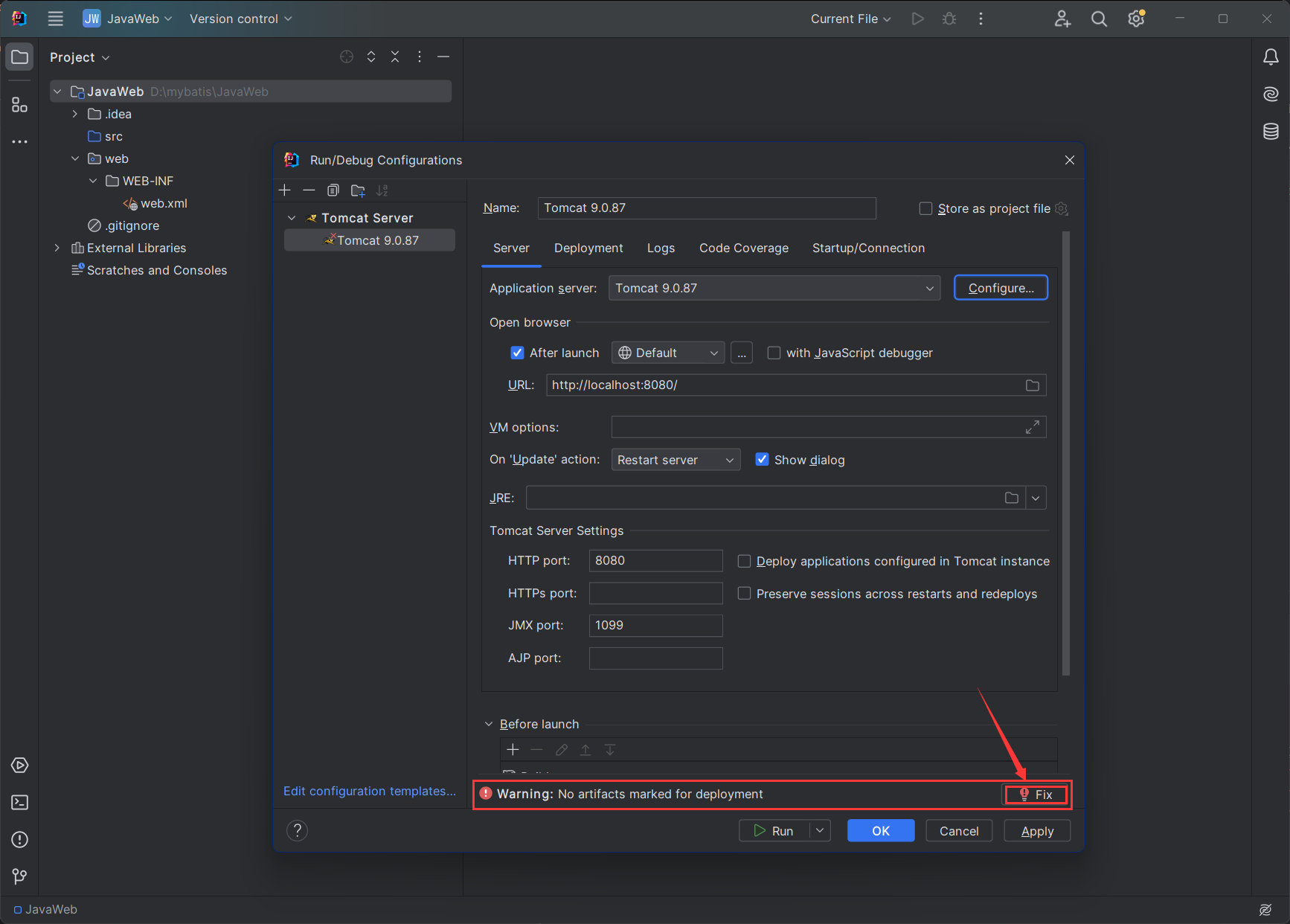Open the Git tool window icon

point(20,876)
